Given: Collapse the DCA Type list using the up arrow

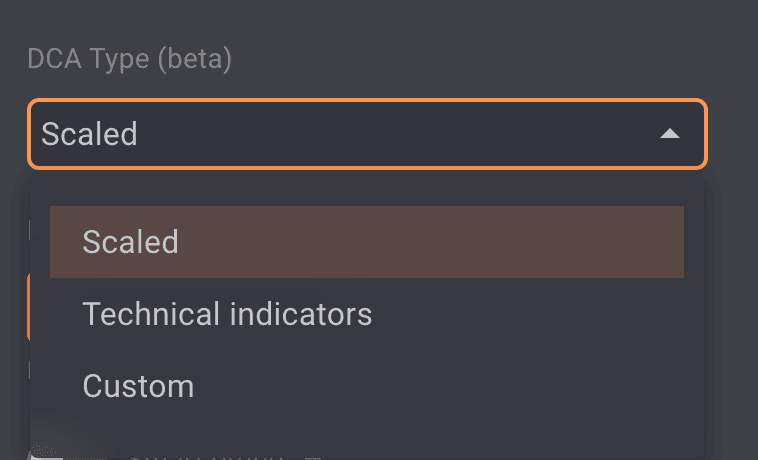Looking at the screenshot, I should click(x=670, y=134).
